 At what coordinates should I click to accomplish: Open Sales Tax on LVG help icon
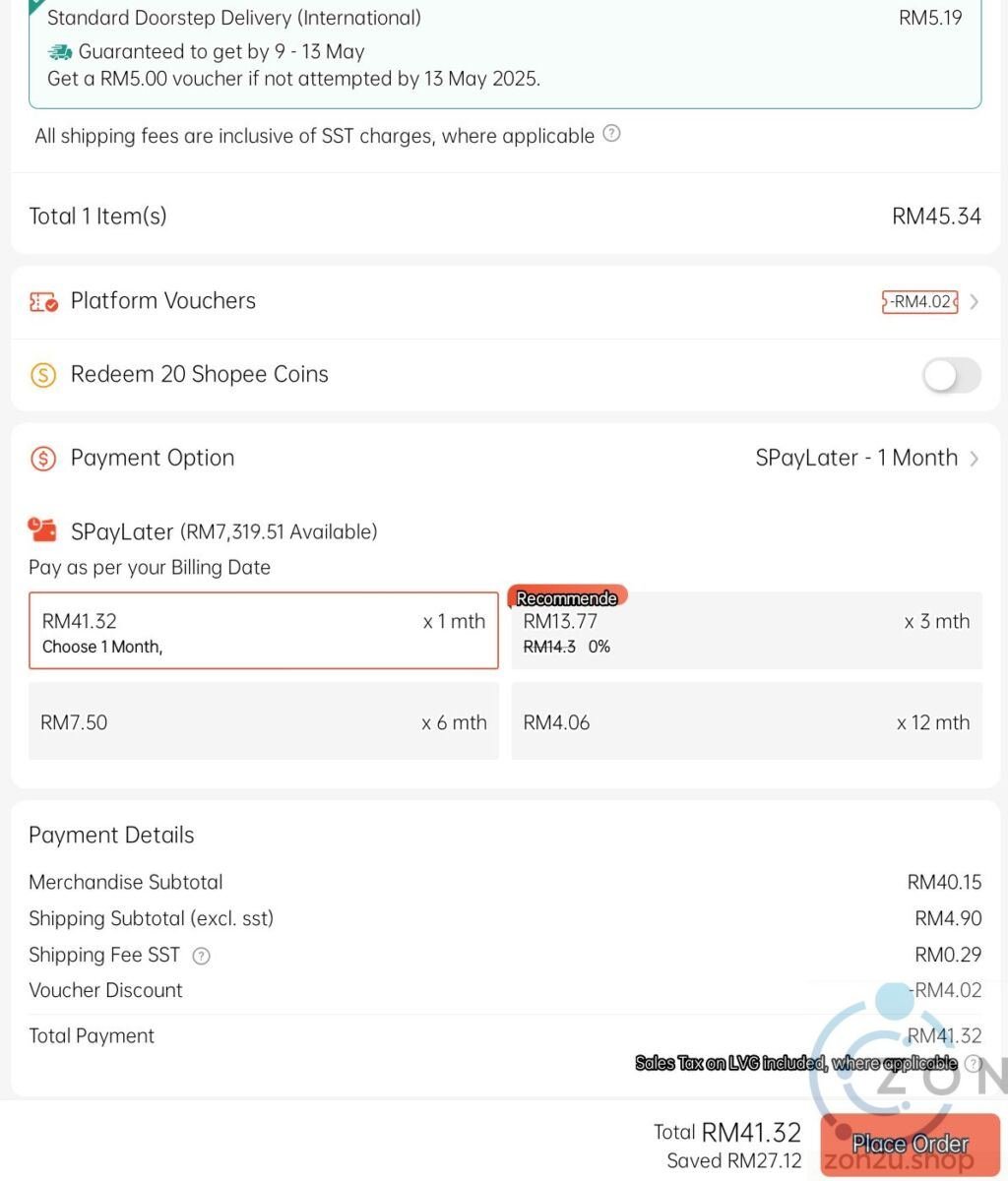pos(973,1063)
